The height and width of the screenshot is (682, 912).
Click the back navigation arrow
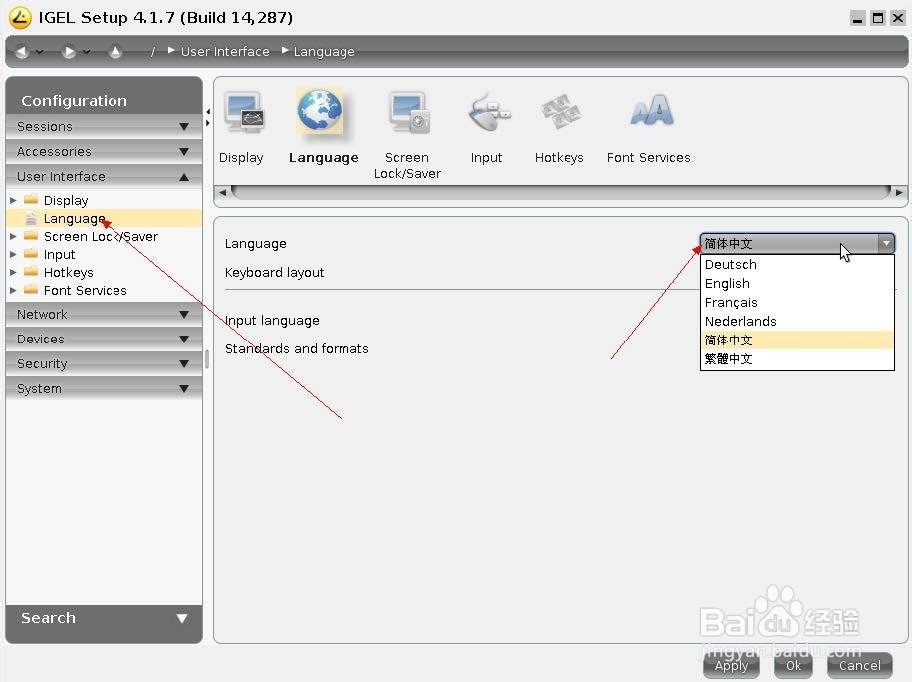22,52
